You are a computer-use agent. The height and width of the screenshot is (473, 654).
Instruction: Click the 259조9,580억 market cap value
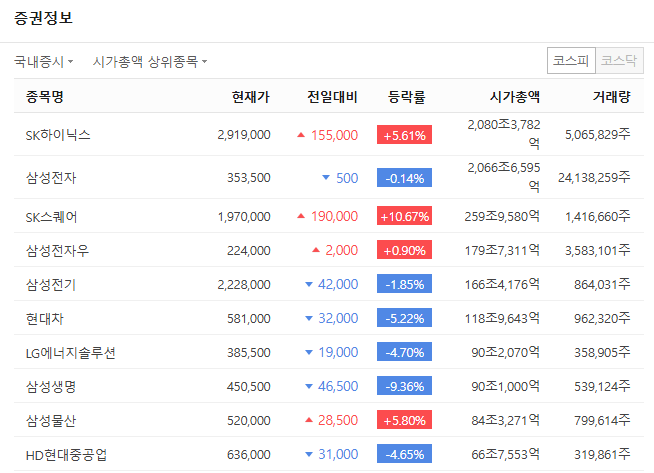502,216
